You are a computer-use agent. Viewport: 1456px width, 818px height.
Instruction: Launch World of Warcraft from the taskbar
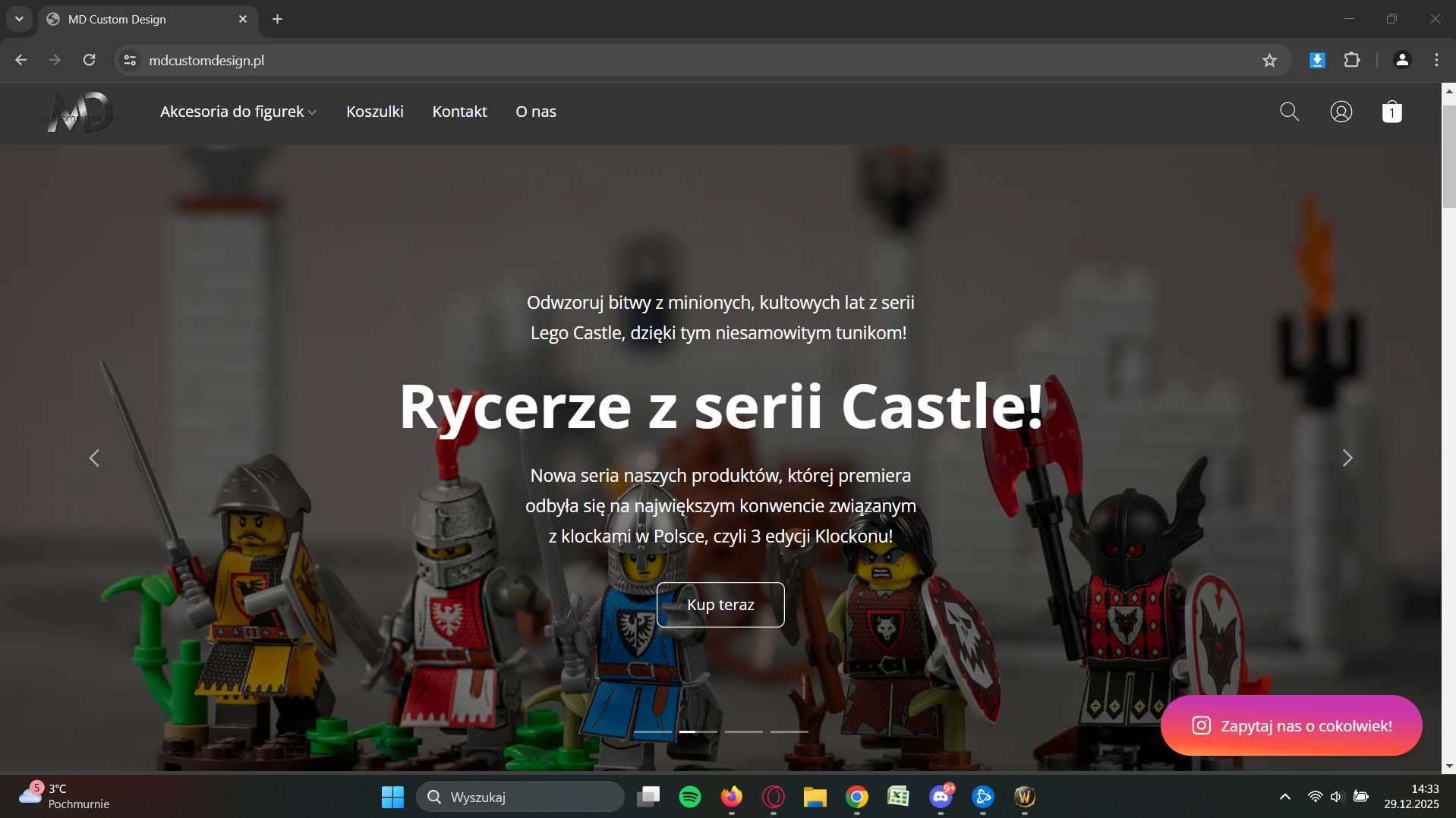click(x=1025, y=797)
